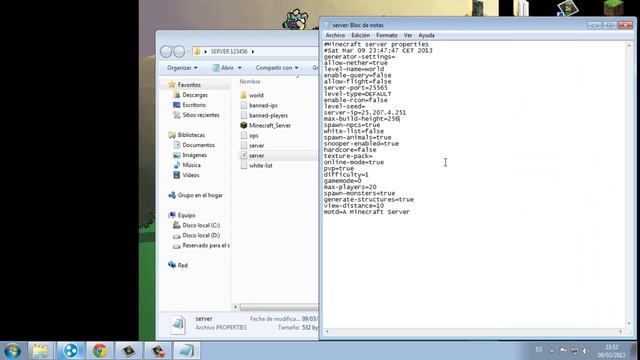Screen dimensions: 640x360
Task: Click Notepad horizontal scrollbar left arrow
Action: pos(327,332)
